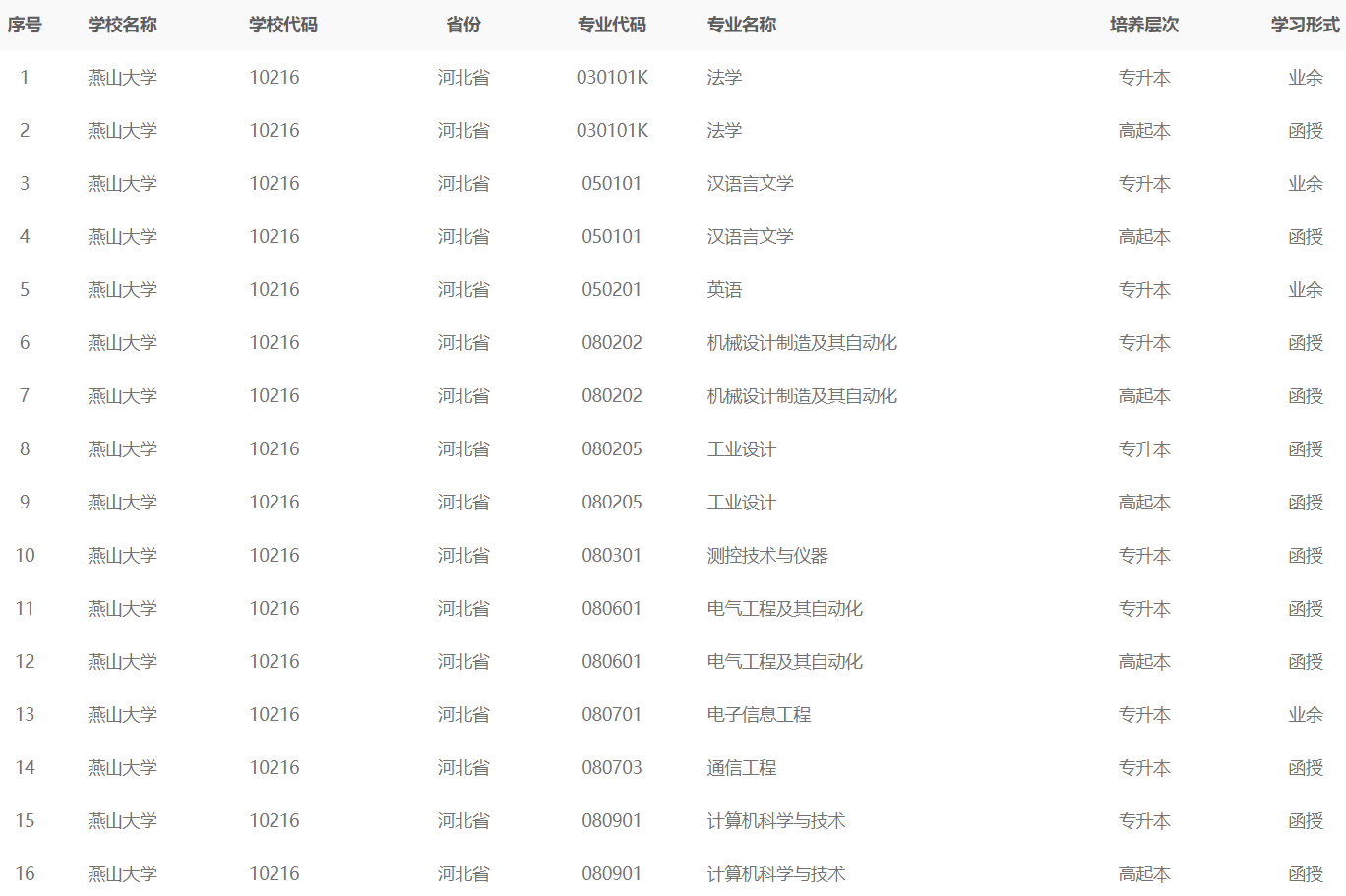Image resolution: width=1346 pixels, height=896 pixels.
Task: Click the 测控技术与仪器 major name
Action: 767,556
